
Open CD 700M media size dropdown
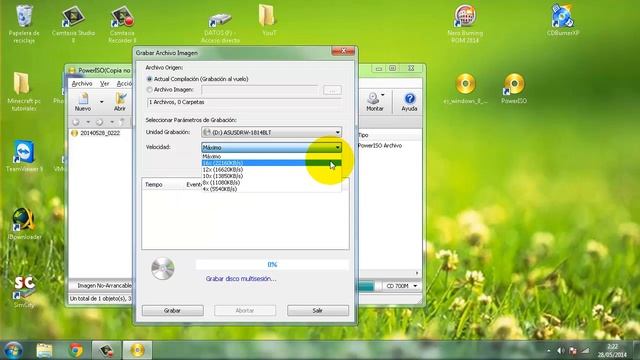click(402, 286)
